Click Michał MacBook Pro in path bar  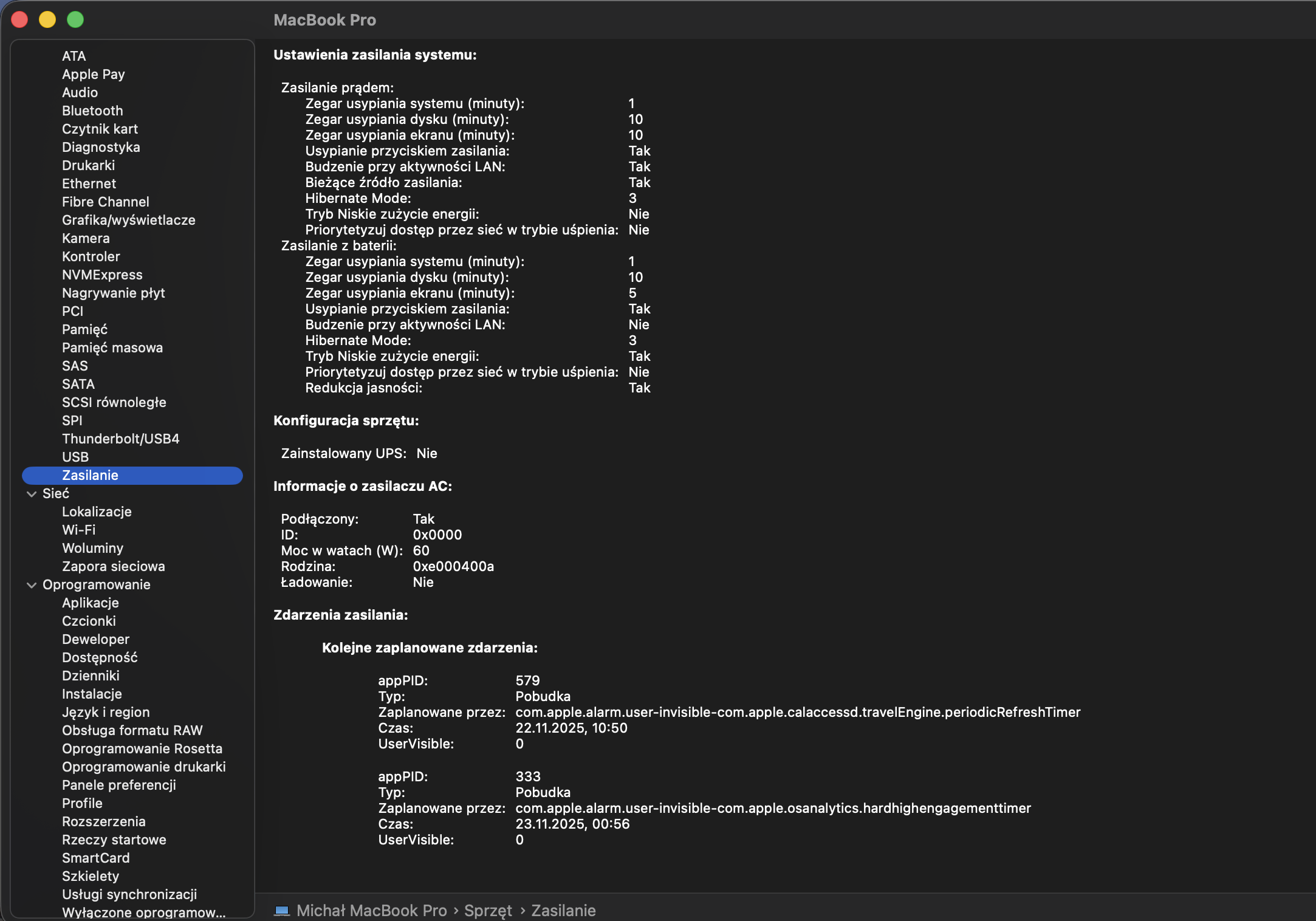point(371,910)
